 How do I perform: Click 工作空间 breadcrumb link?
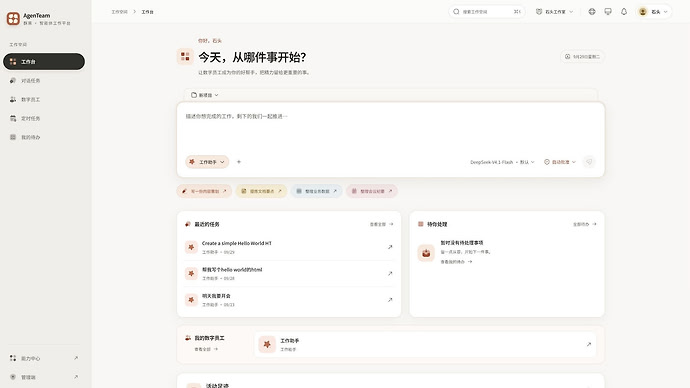pyautogui.click(x=119, y=12)
